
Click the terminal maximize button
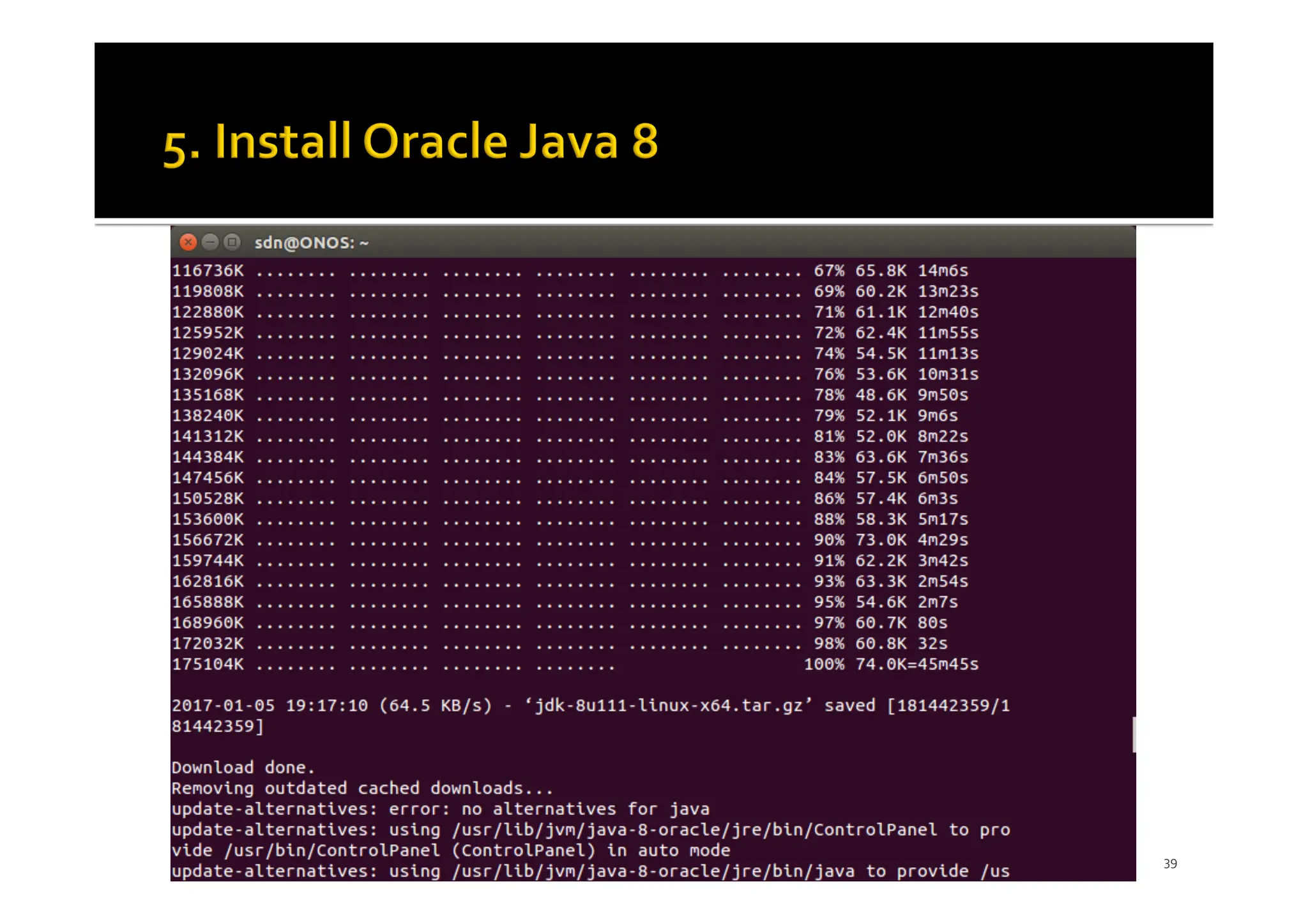coord(232,243)
